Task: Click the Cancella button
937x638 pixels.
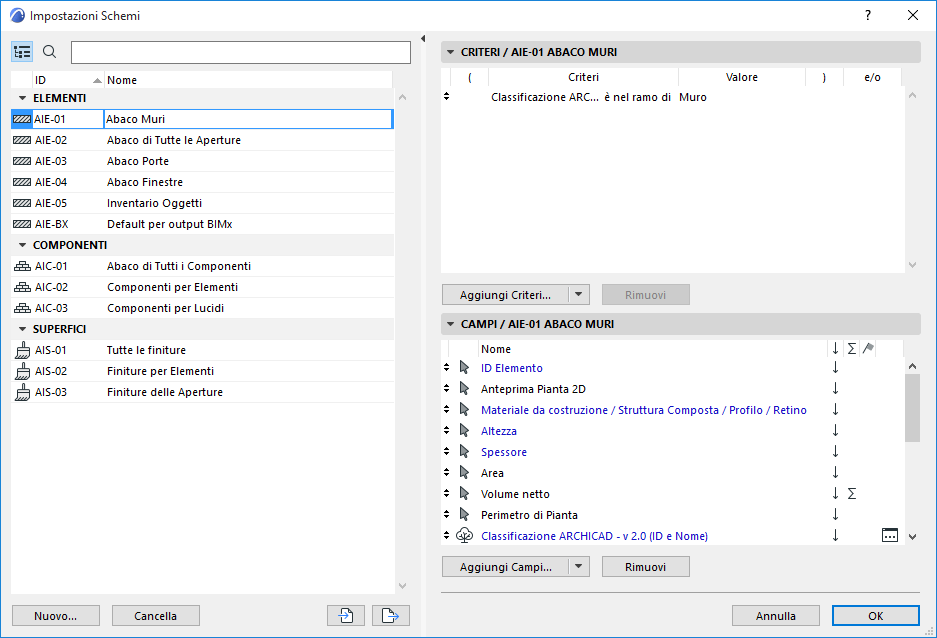Action: tap(155, 616)
